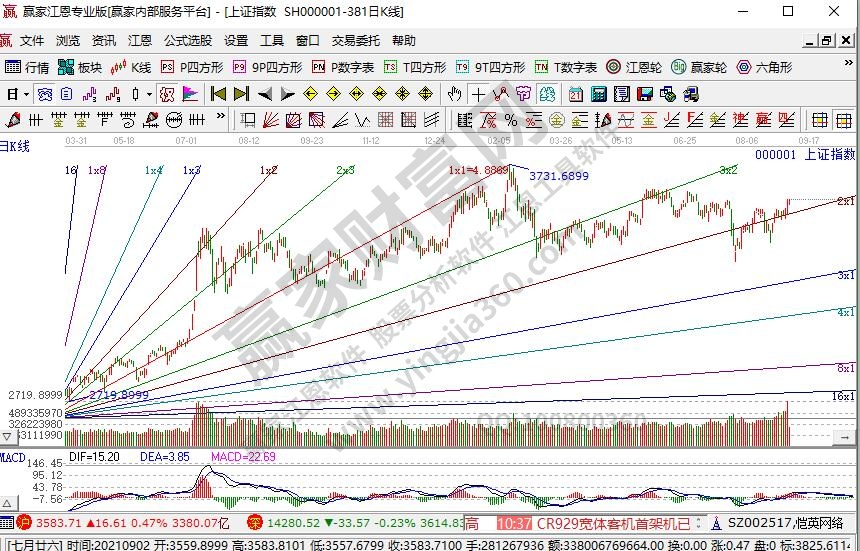Select the hand pan tool

pos(454,94)
